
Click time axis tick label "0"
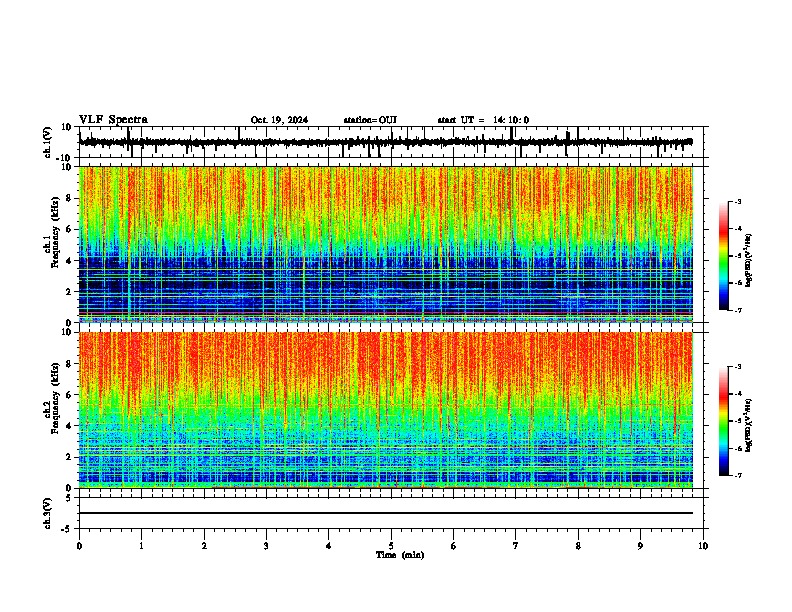pos(79,546)
